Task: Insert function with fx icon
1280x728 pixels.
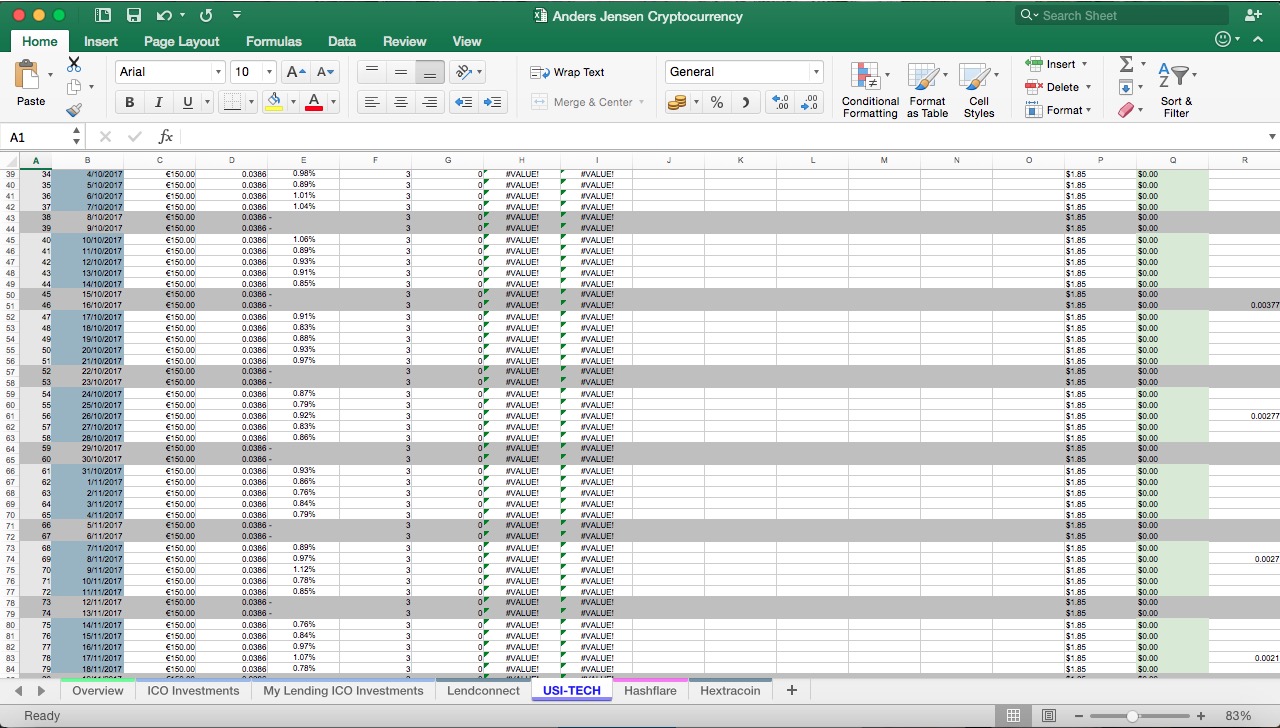Action: (166, 137)
